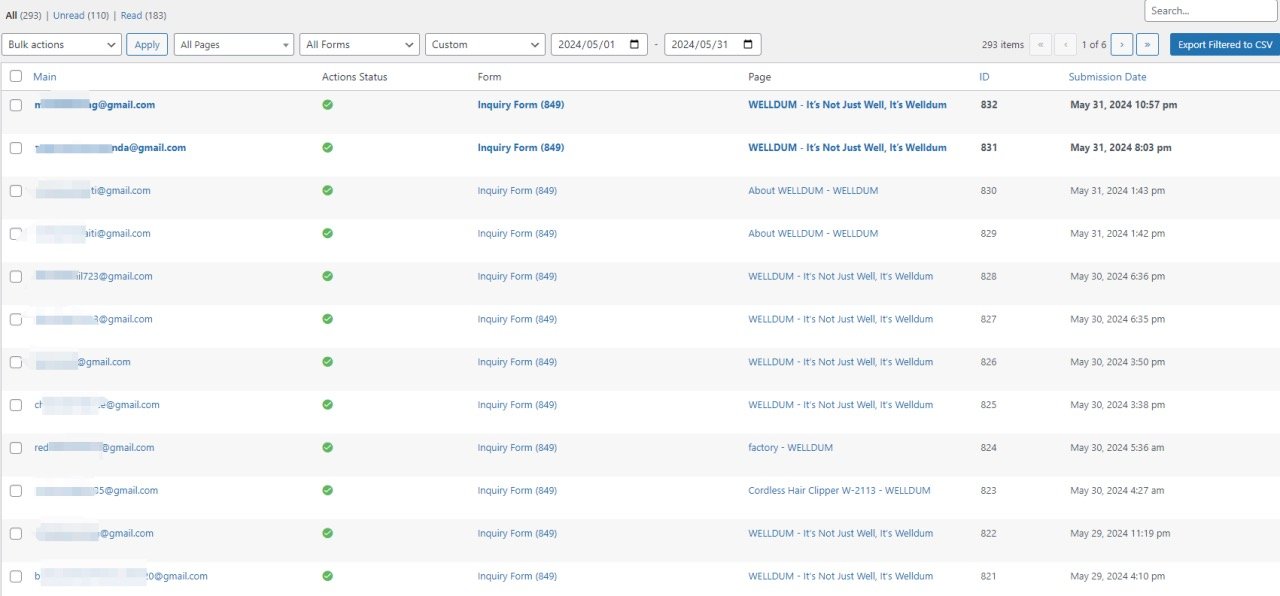The width and height of the screenshot is (1280, 596).
Task: Click the start date field 2024/05/01
Action: coord(599,45)
